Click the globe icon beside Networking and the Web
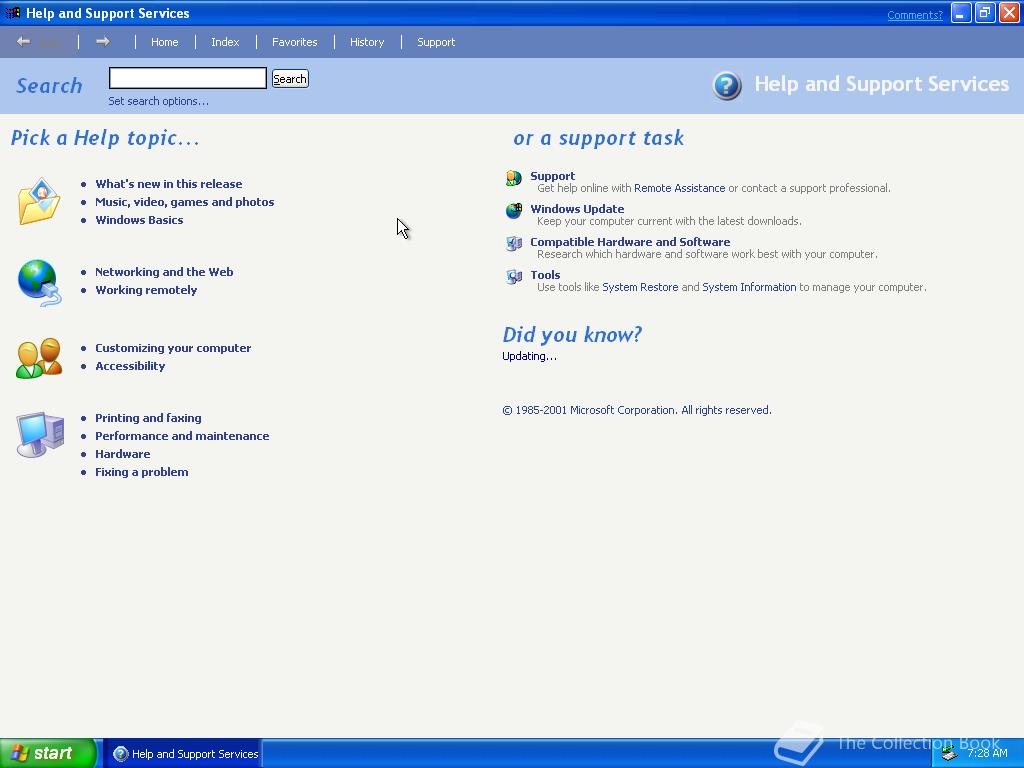The width and height of the screenshot is (1024, 768). pos(39,283)
